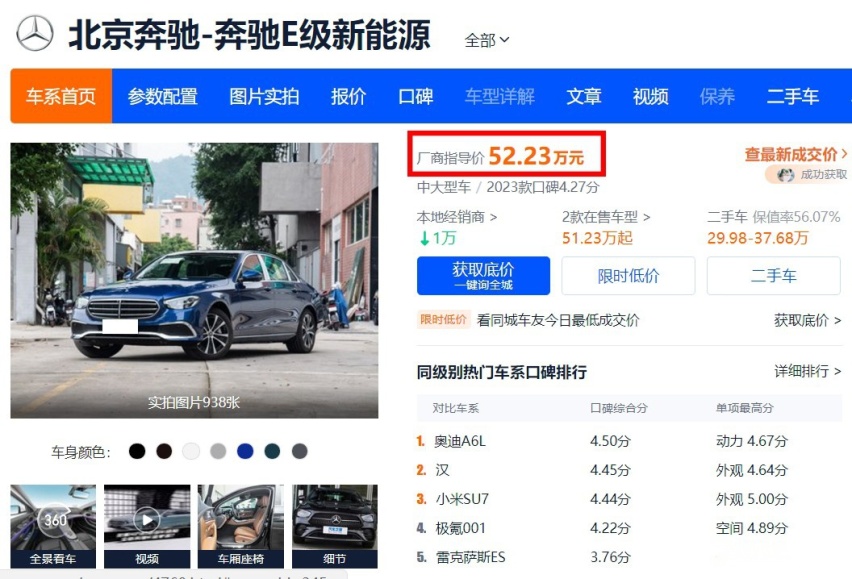
Task: Open 雷克萨斯ES ranking entry
Action: 471,557
